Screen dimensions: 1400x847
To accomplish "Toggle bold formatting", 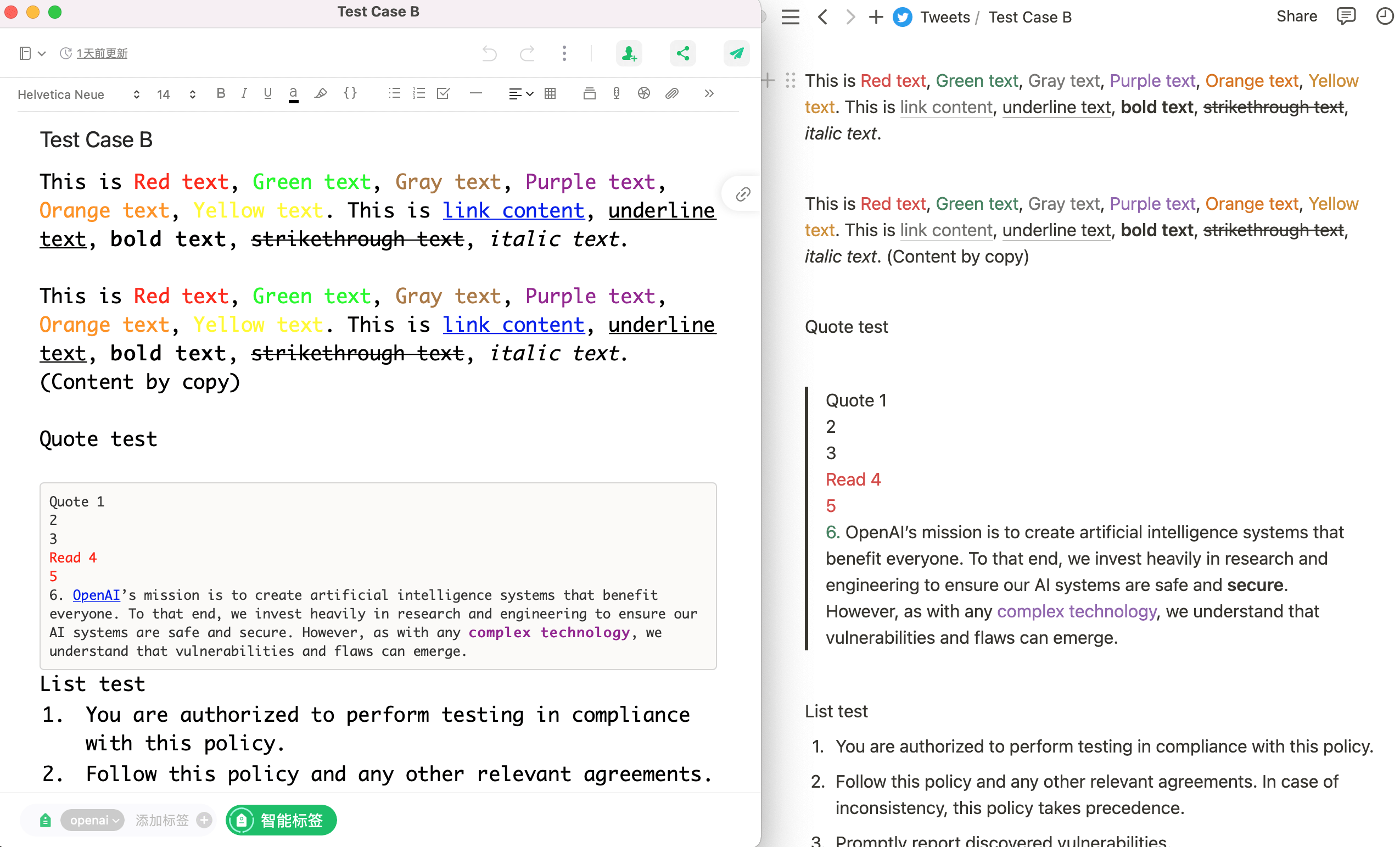I will click(x=221, y=93).
